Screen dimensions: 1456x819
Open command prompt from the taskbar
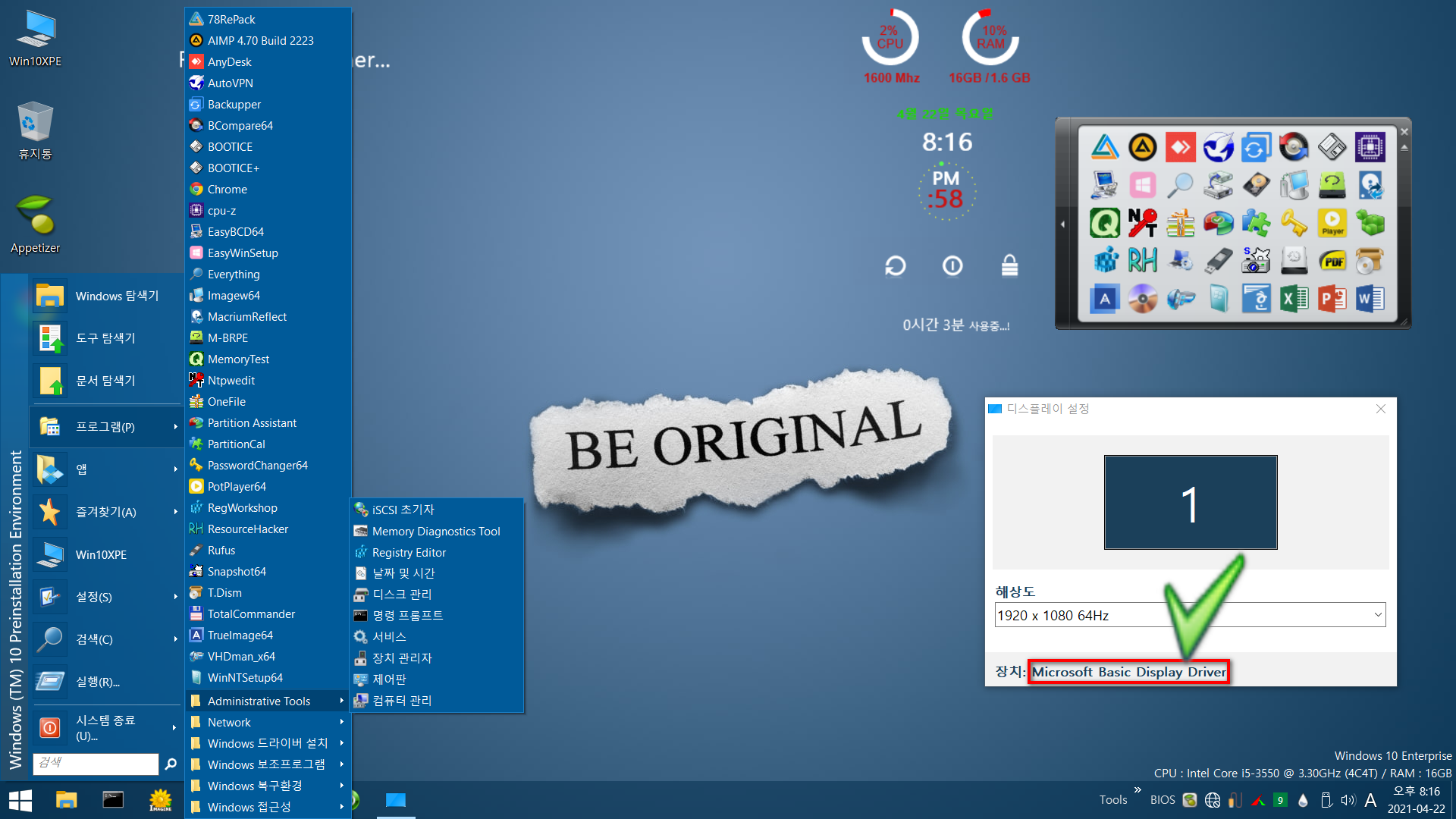pyautogui.click(x=113, y=800)
